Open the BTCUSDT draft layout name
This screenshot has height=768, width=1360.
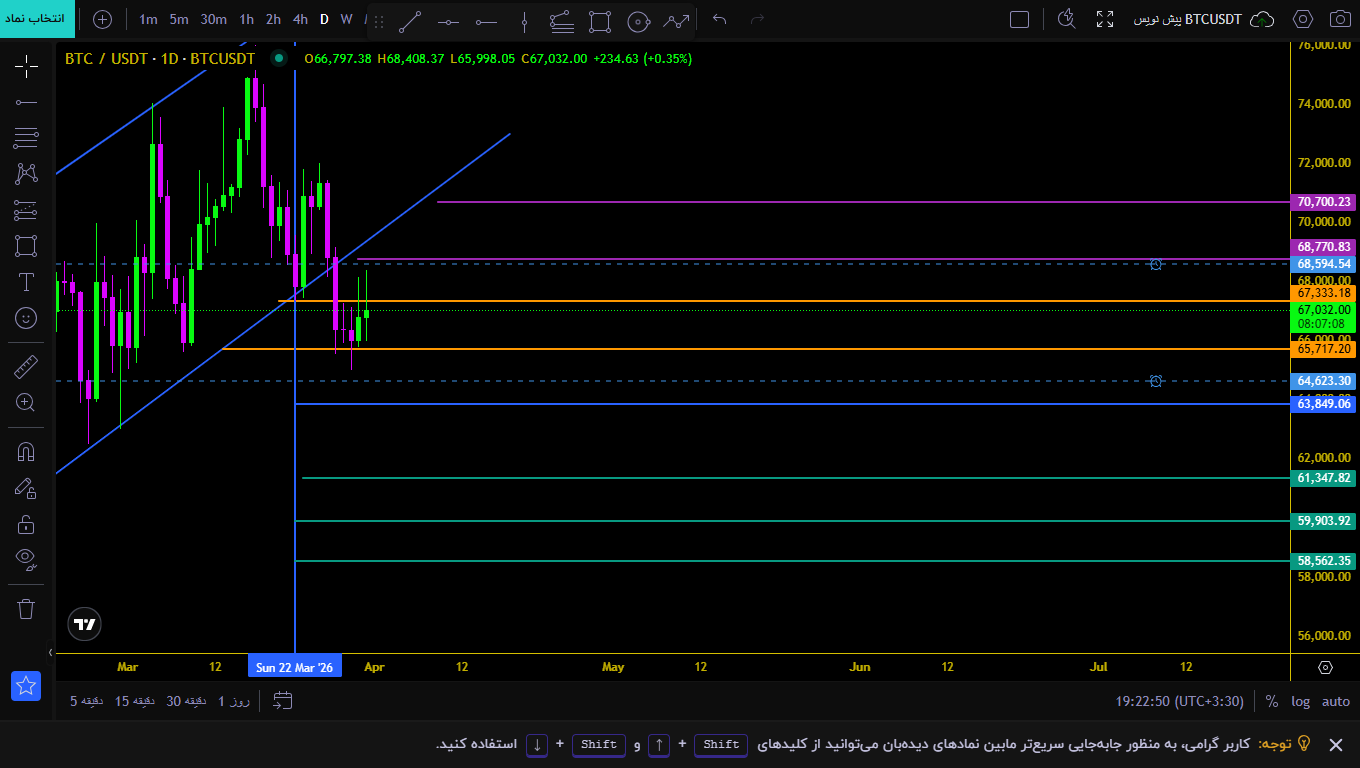pos(1188,19)
